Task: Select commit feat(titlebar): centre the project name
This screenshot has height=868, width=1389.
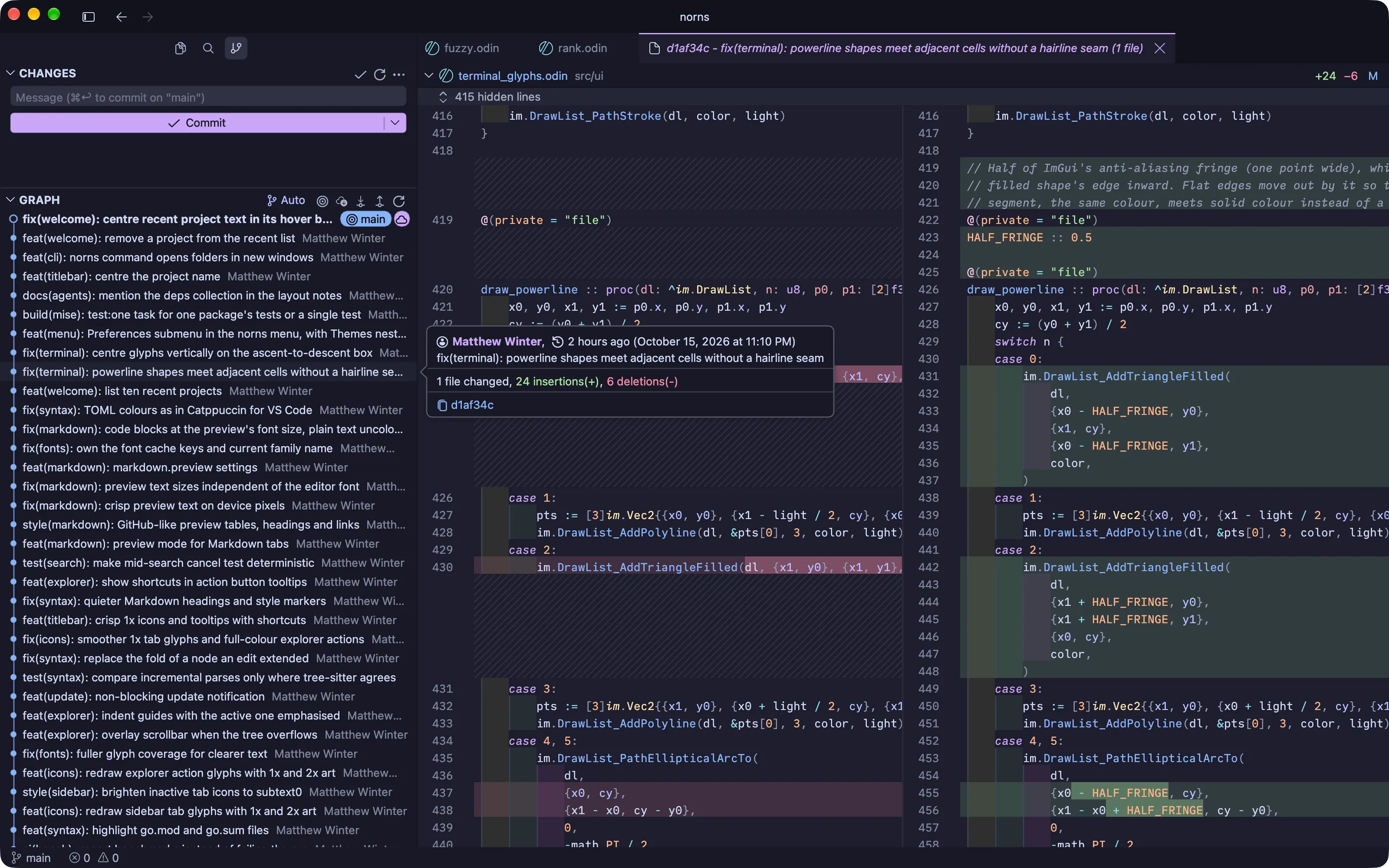Action: pyautogui.click(x=208, y=276)
